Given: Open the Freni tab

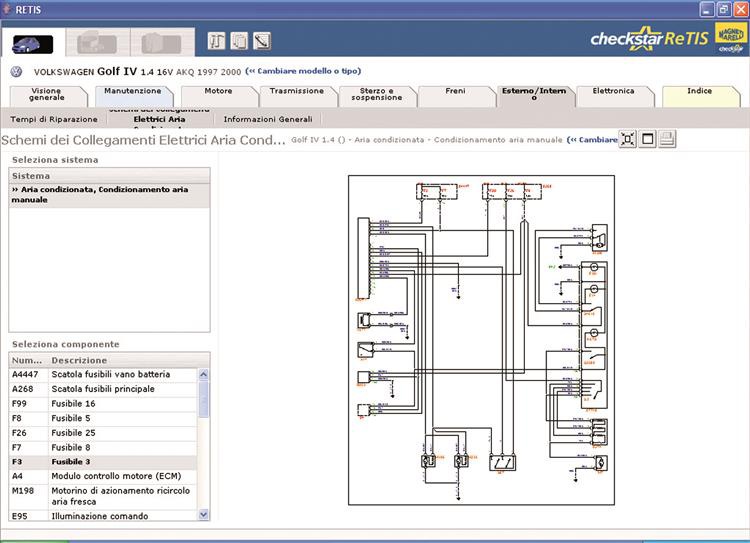Looking at the screenshot, I should 455,91.
